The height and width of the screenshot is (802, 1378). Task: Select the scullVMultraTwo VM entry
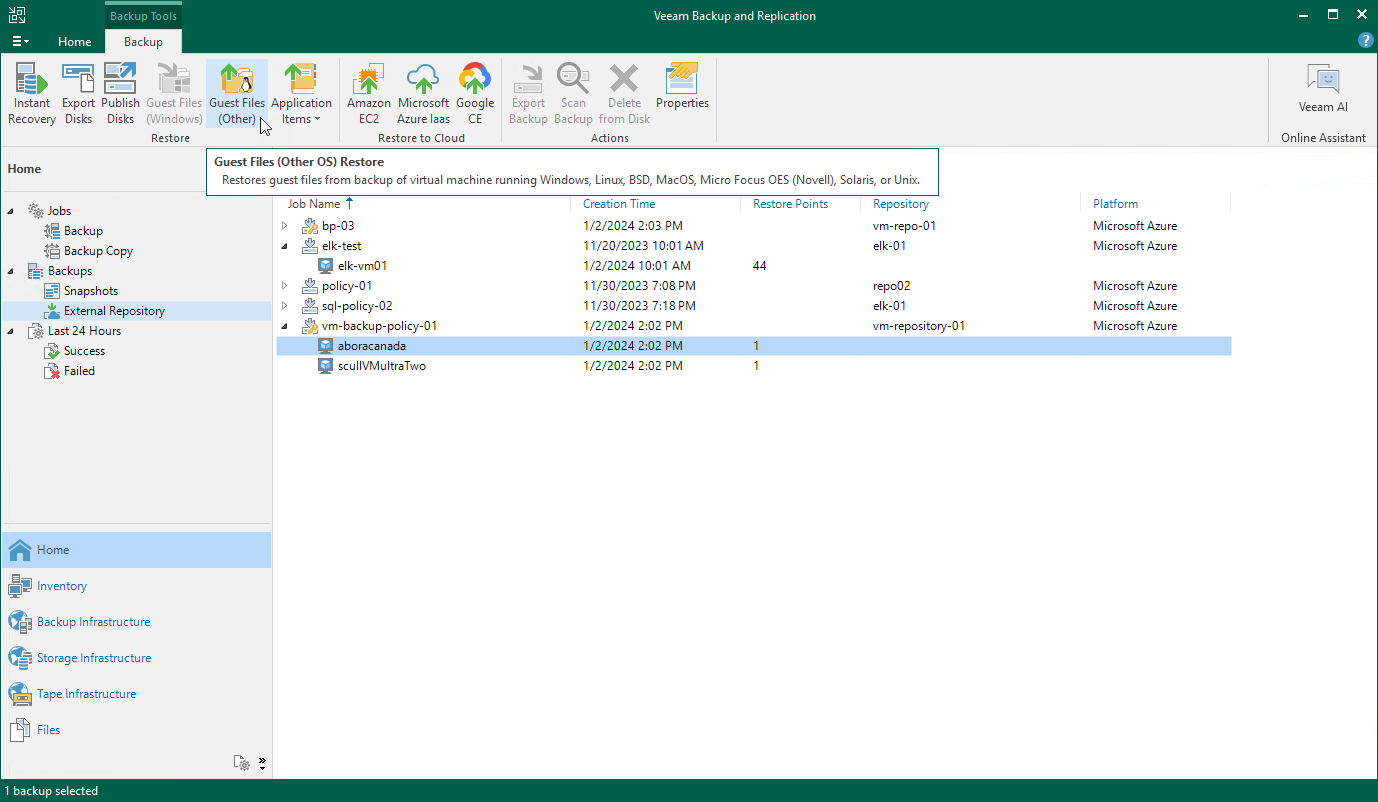(381, 366)
